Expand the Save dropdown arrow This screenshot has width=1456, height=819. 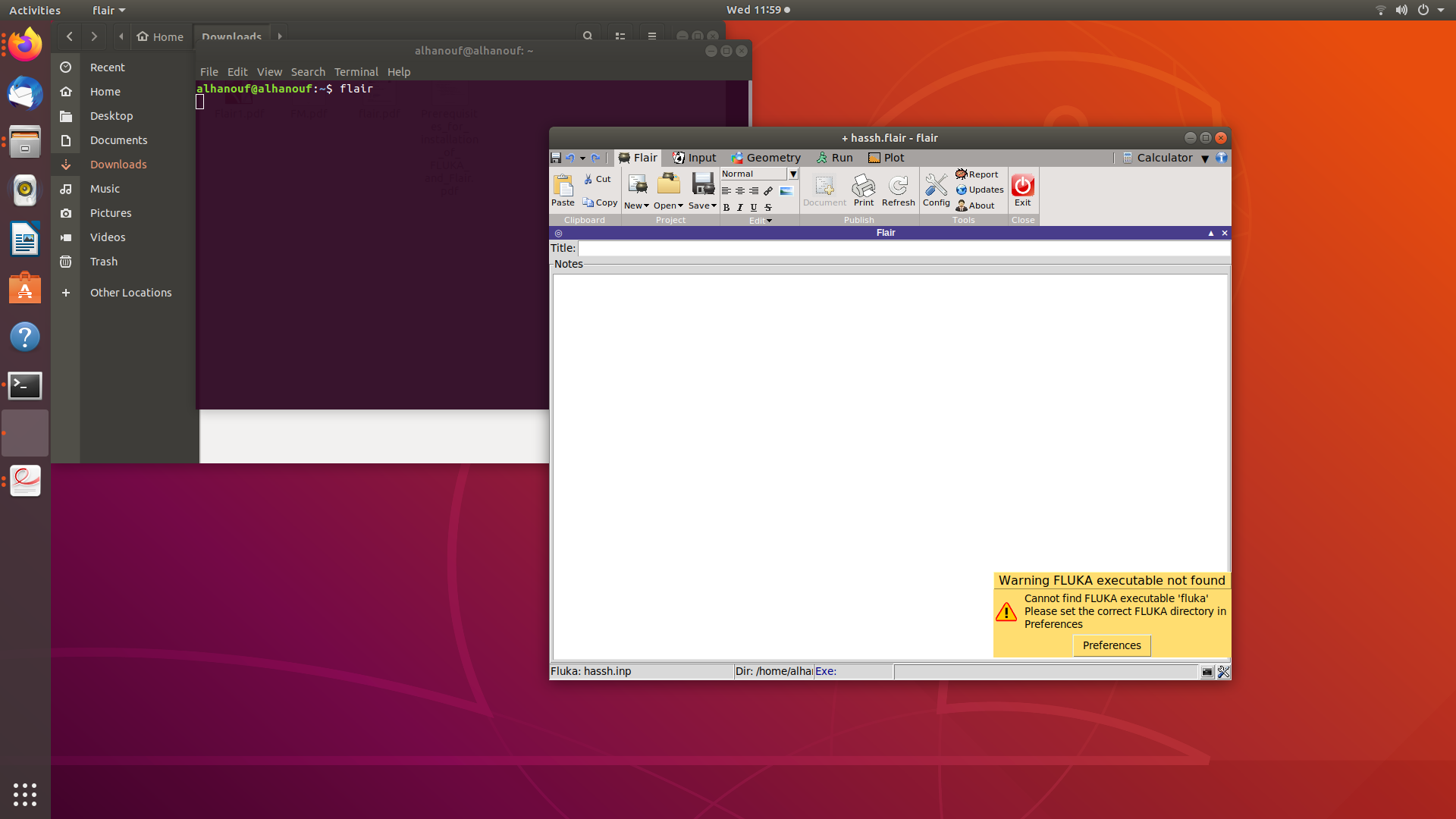[714, 206]
